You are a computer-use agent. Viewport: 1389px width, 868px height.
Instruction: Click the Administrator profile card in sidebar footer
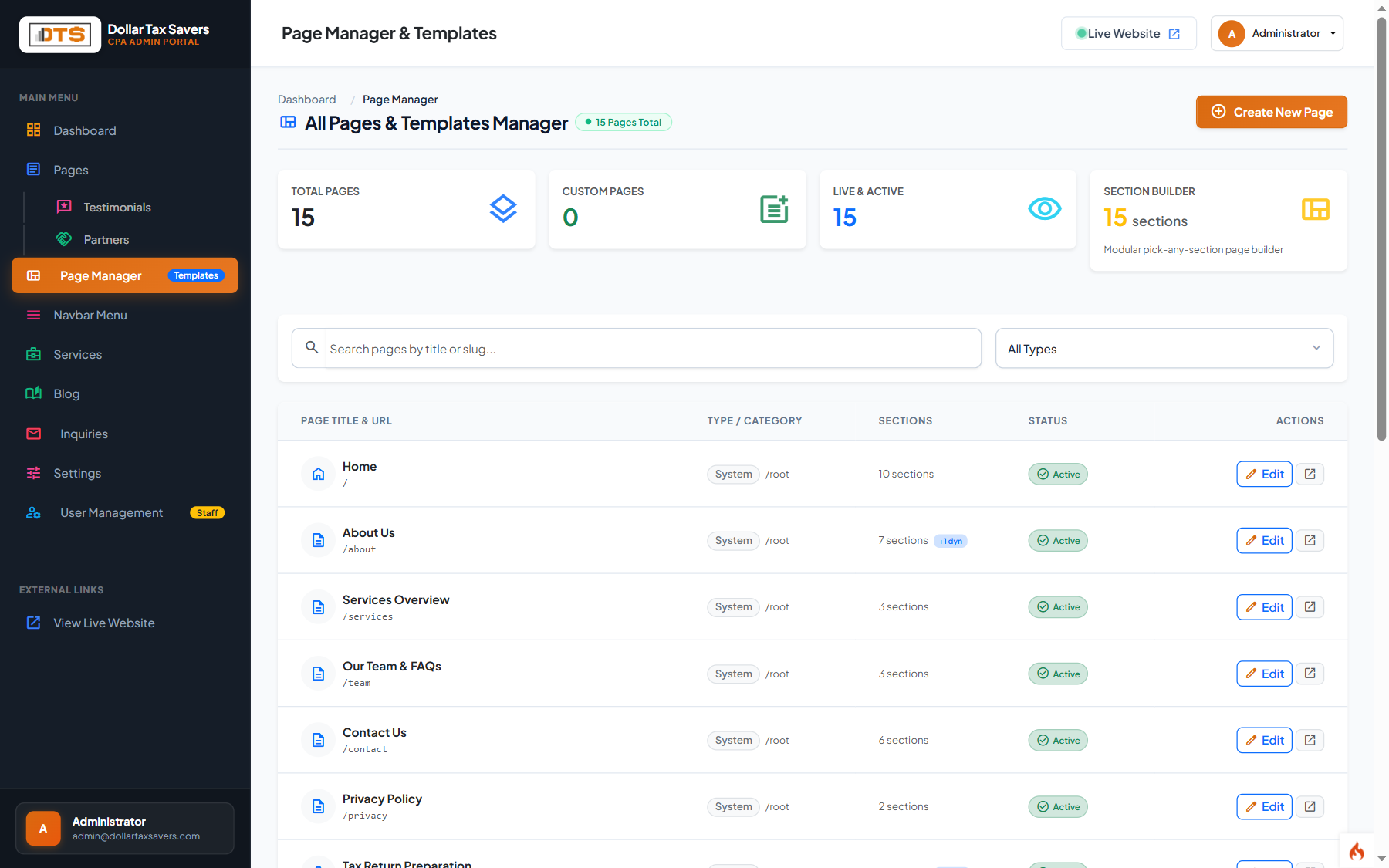coord(125,829)
